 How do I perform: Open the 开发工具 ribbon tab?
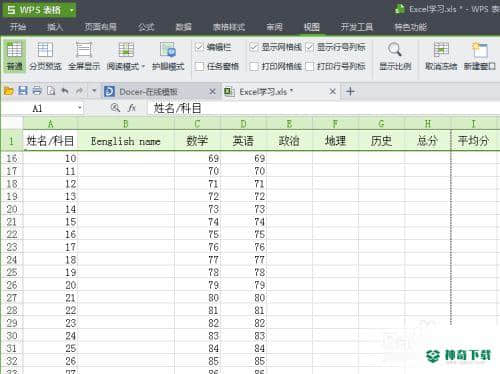357,27
